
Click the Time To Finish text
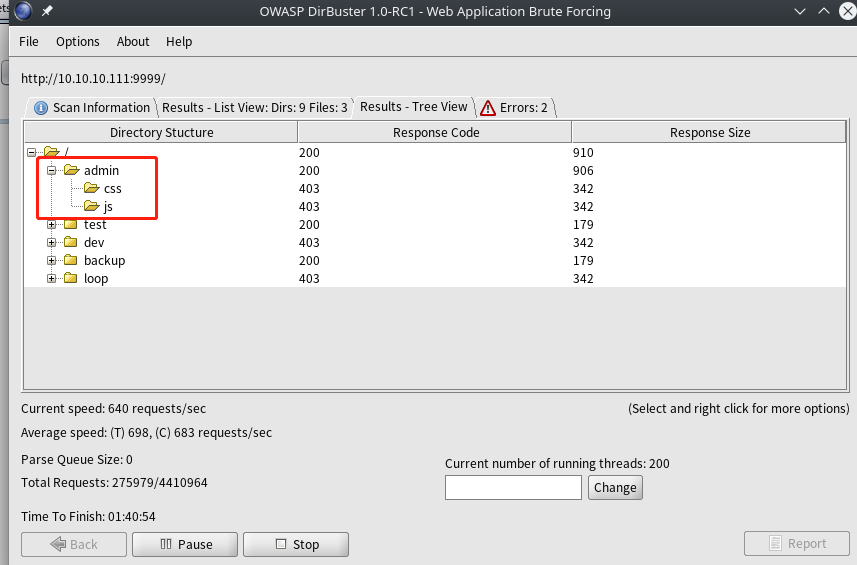coord(88,516)
